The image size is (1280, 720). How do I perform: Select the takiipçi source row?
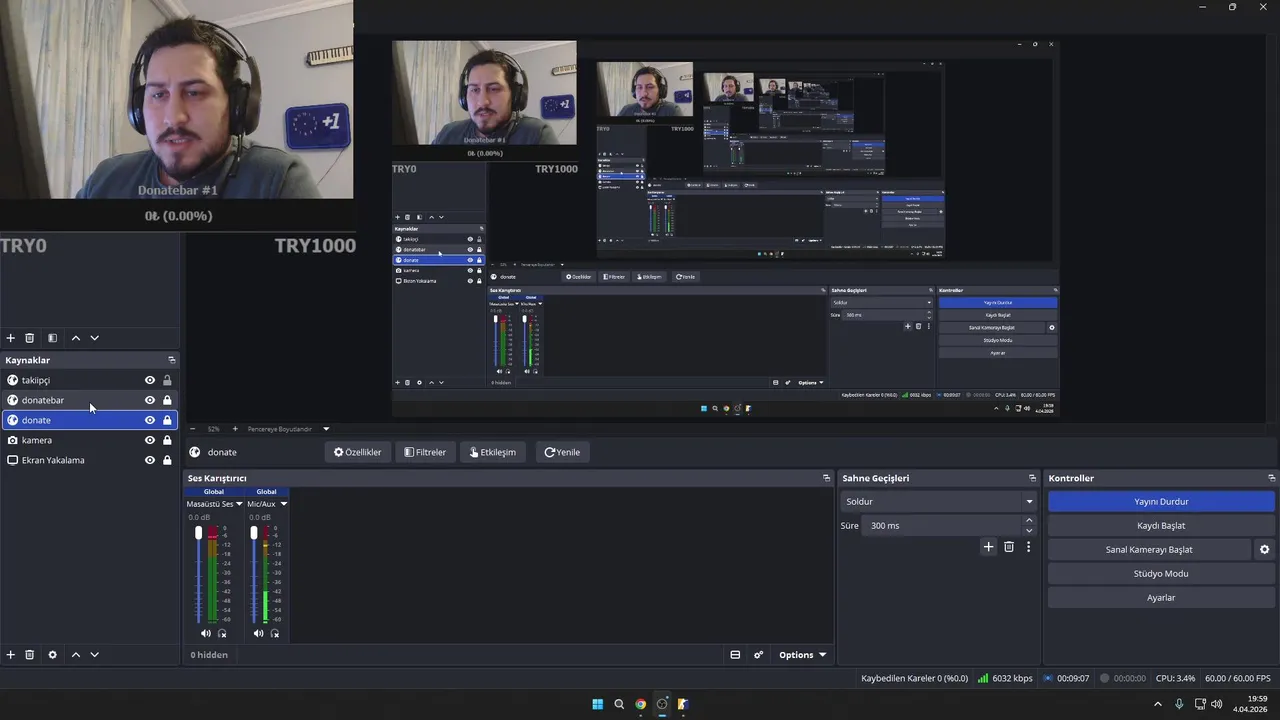(x=90, y=380)
